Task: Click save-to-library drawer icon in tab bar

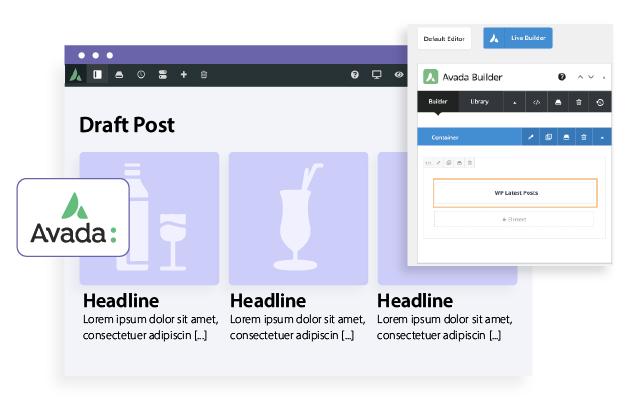Action: click(558, 102)
